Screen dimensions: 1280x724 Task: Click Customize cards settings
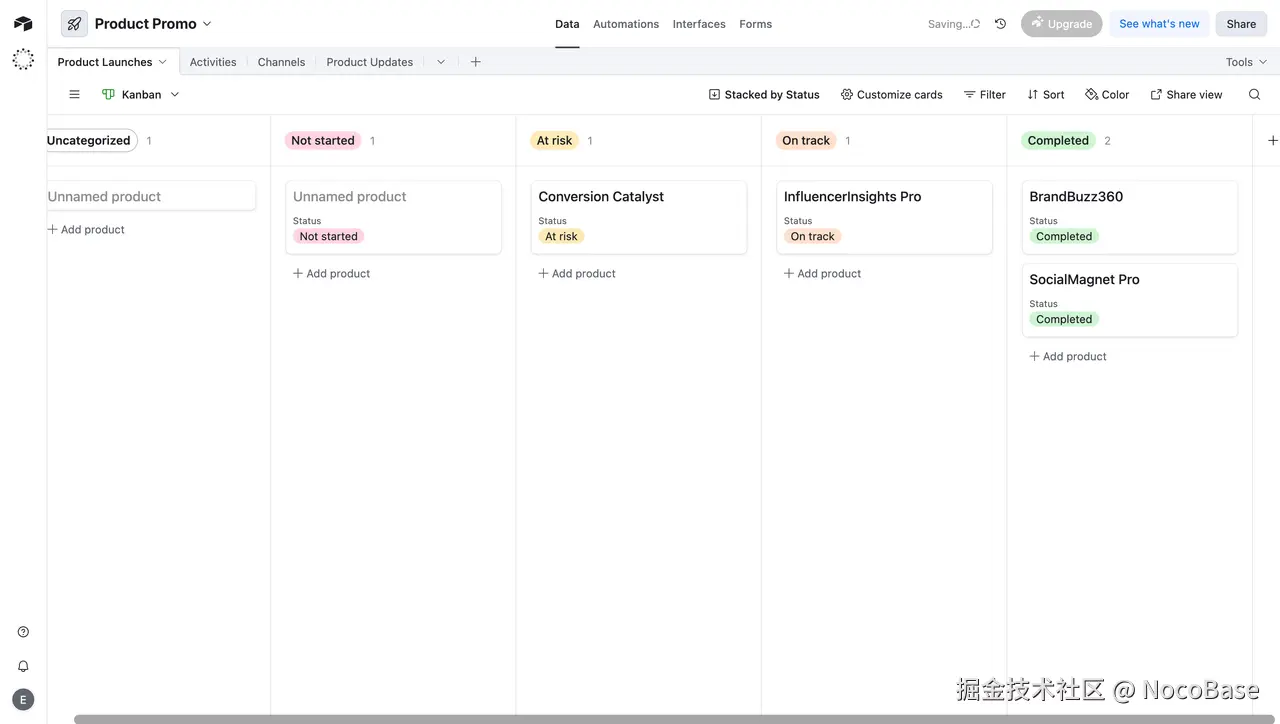tap(891, 94)
